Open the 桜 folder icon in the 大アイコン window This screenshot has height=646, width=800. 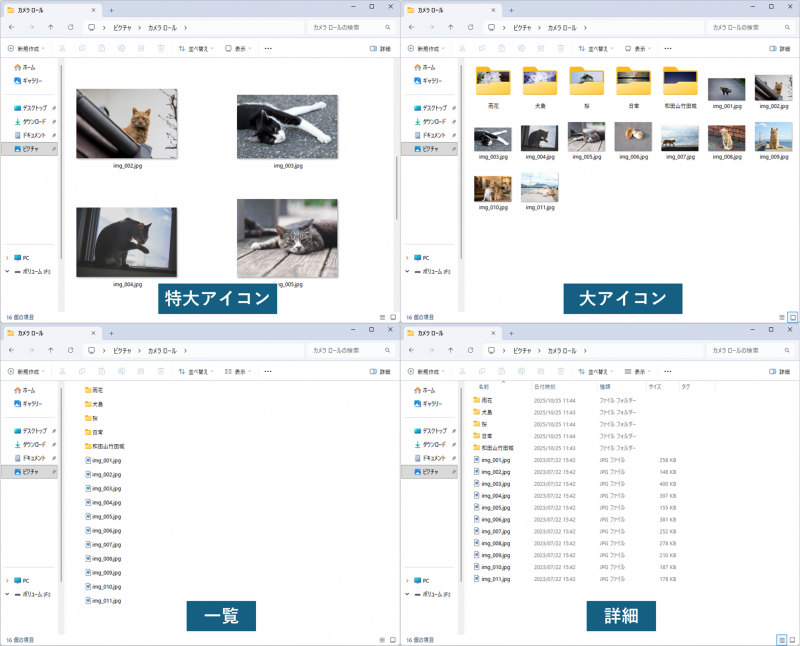coord(585,81)
